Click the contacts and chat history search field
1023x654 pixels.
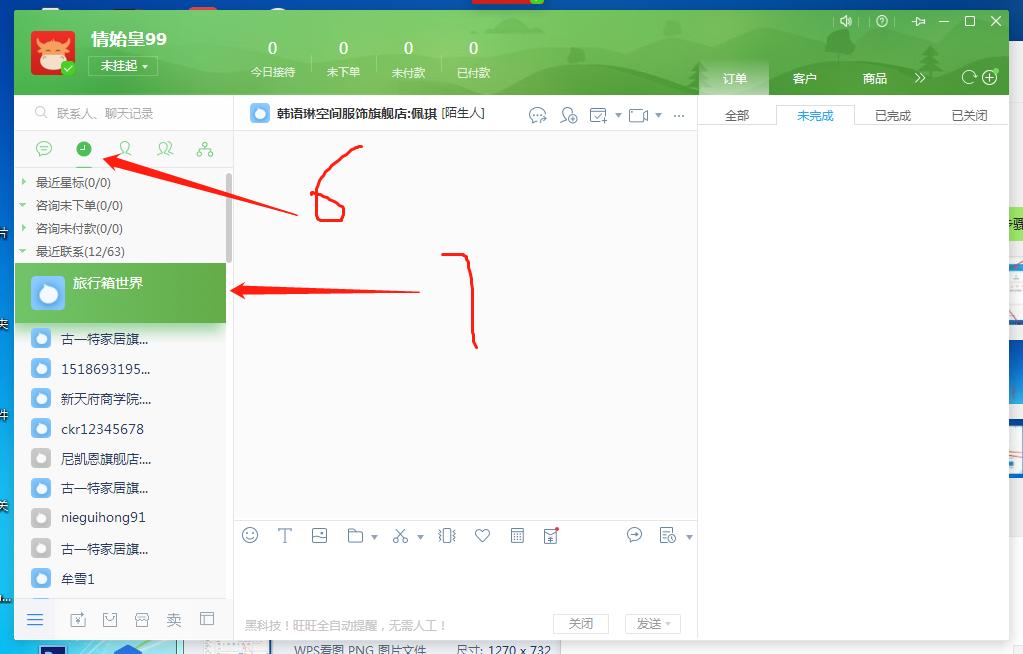click(124, 114)
